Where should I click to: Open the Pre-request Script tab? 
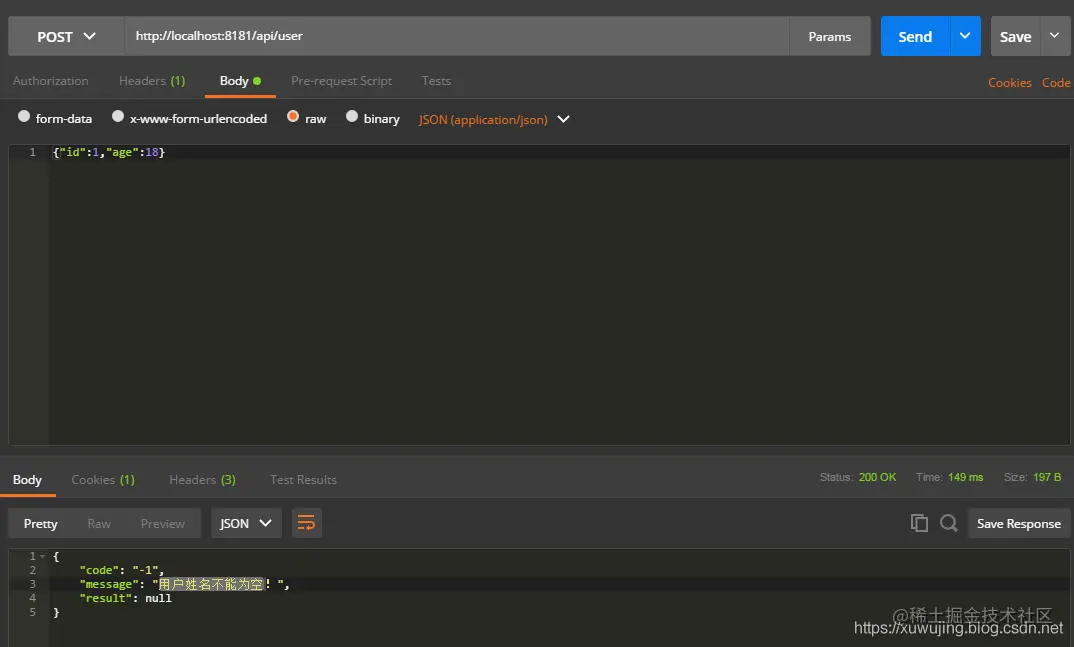[x=341, y=81]
